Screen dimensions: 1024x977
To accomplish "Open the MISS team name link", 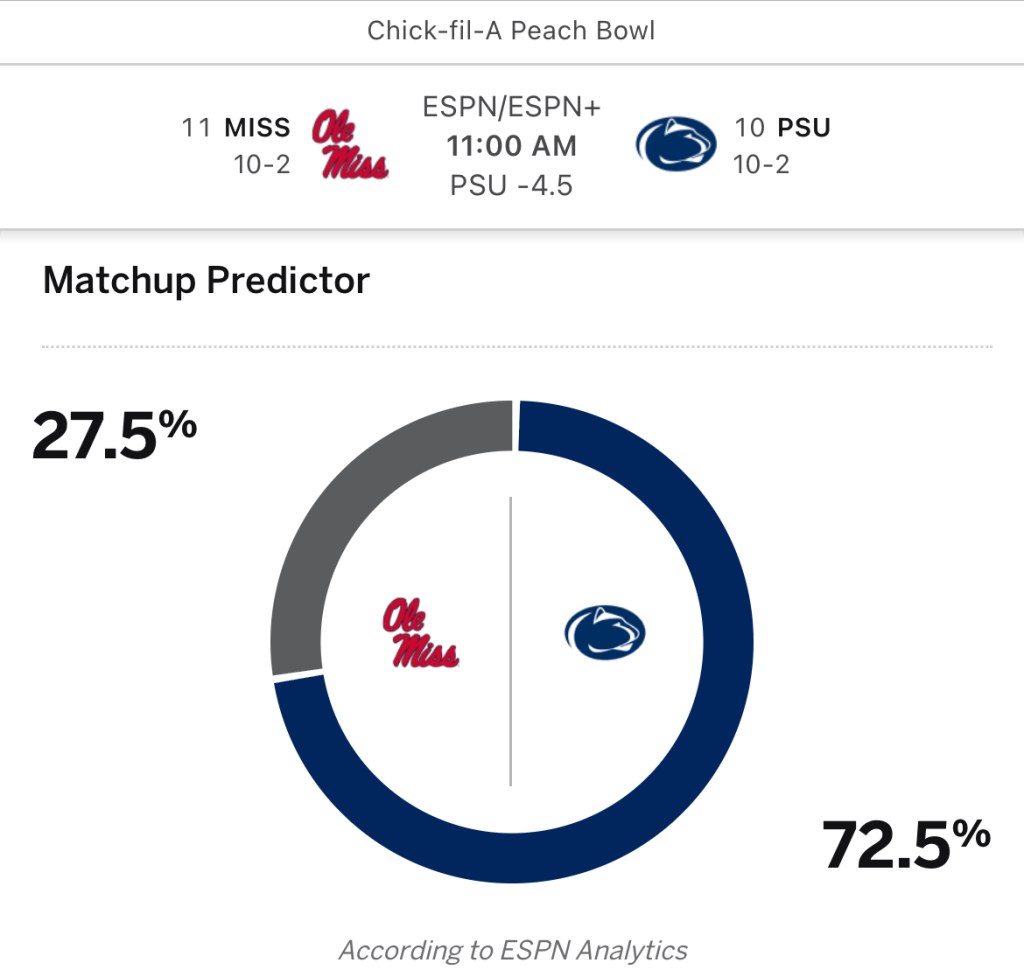I will [x=257, y=128].
